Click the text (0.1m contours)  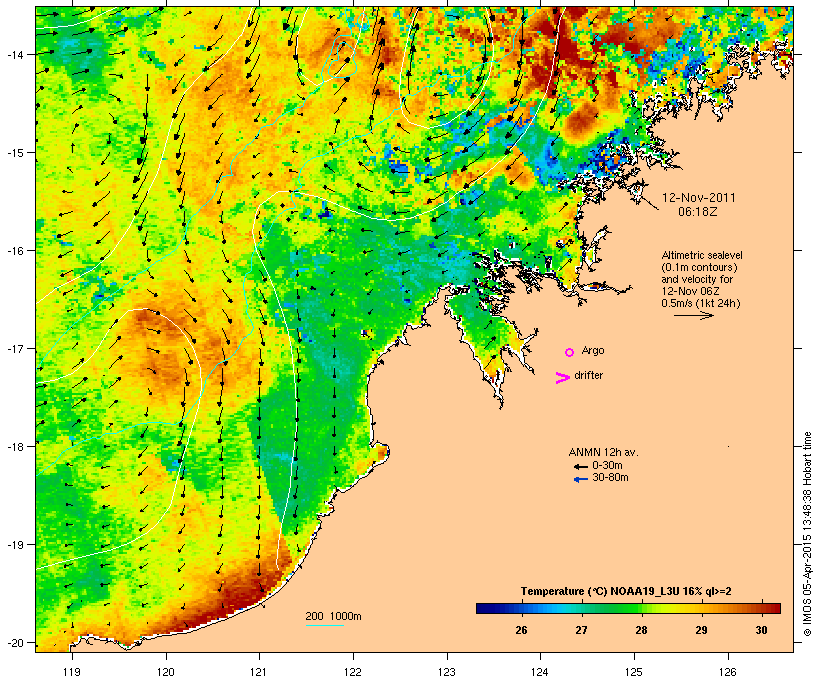699,267
